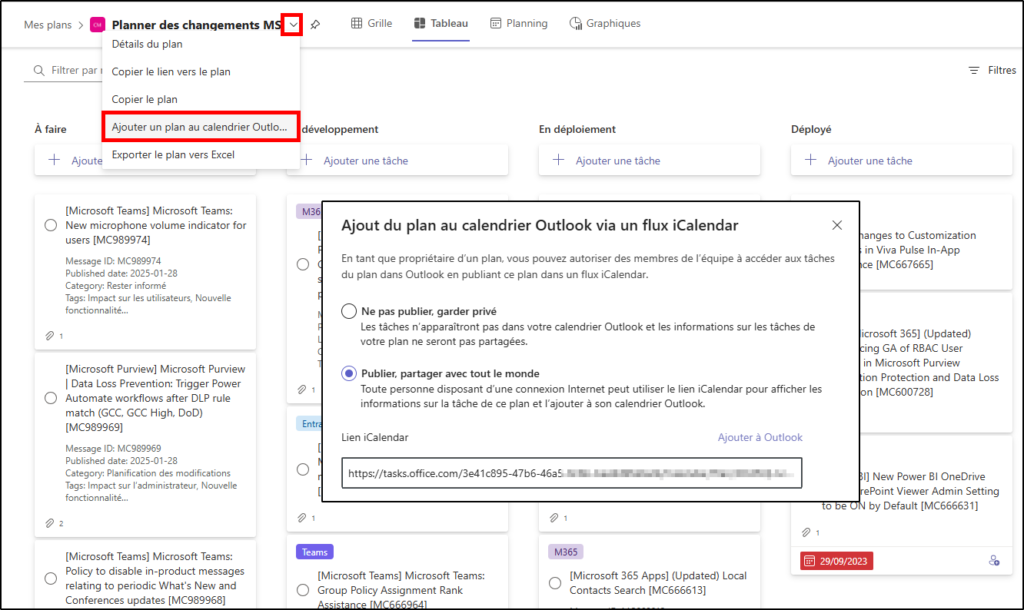Click the purple Teams label tag
1024x610 pixels.
coord(315,552)
